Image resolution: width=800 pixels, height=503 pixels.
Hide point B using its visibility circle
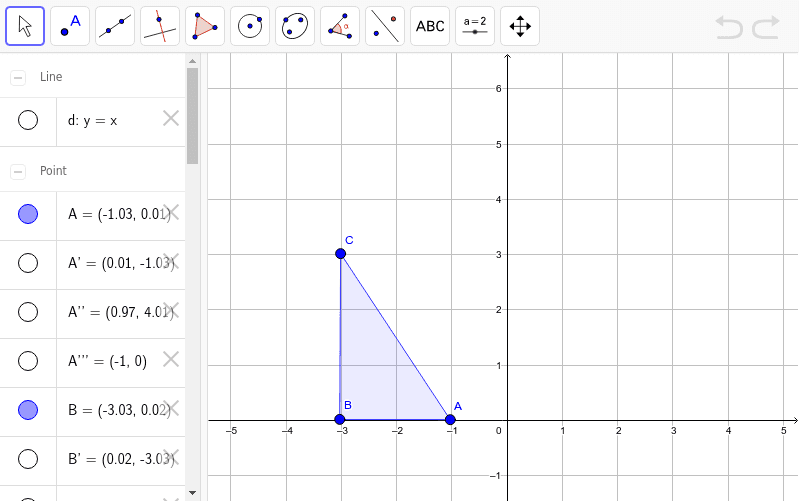(28, 410)
